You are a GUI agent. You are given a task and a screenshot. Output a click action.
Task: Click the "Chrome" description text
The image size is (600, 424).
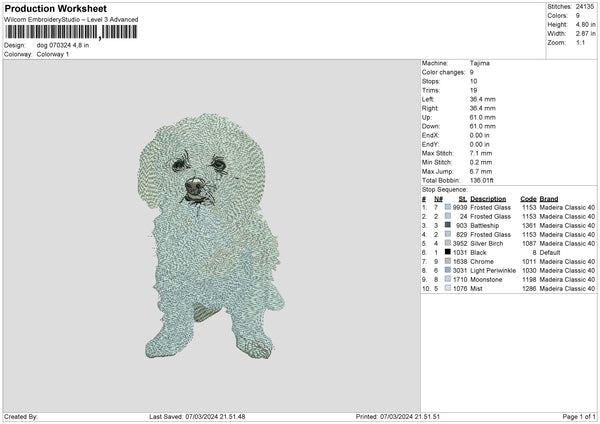click(482, 261)
